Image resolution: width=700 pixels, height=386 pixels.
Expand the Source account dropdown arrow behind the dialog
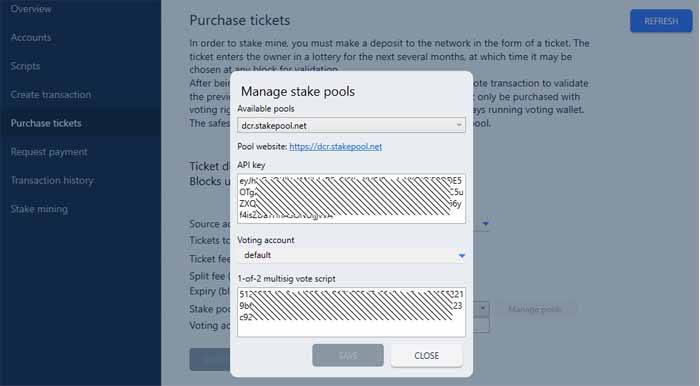[x=485, y=223]
